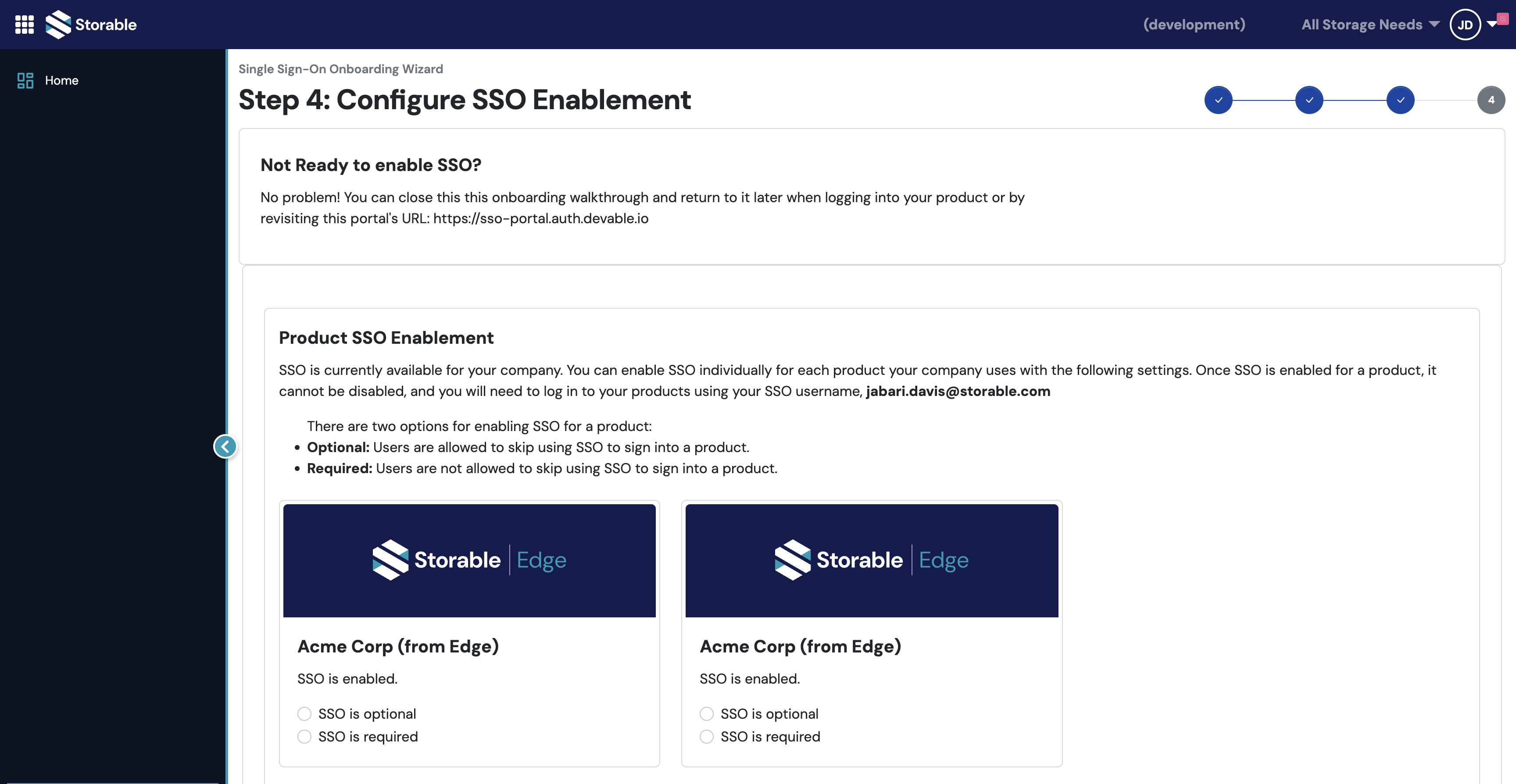Open the app launcher grid icon

[x=24, y=25]
